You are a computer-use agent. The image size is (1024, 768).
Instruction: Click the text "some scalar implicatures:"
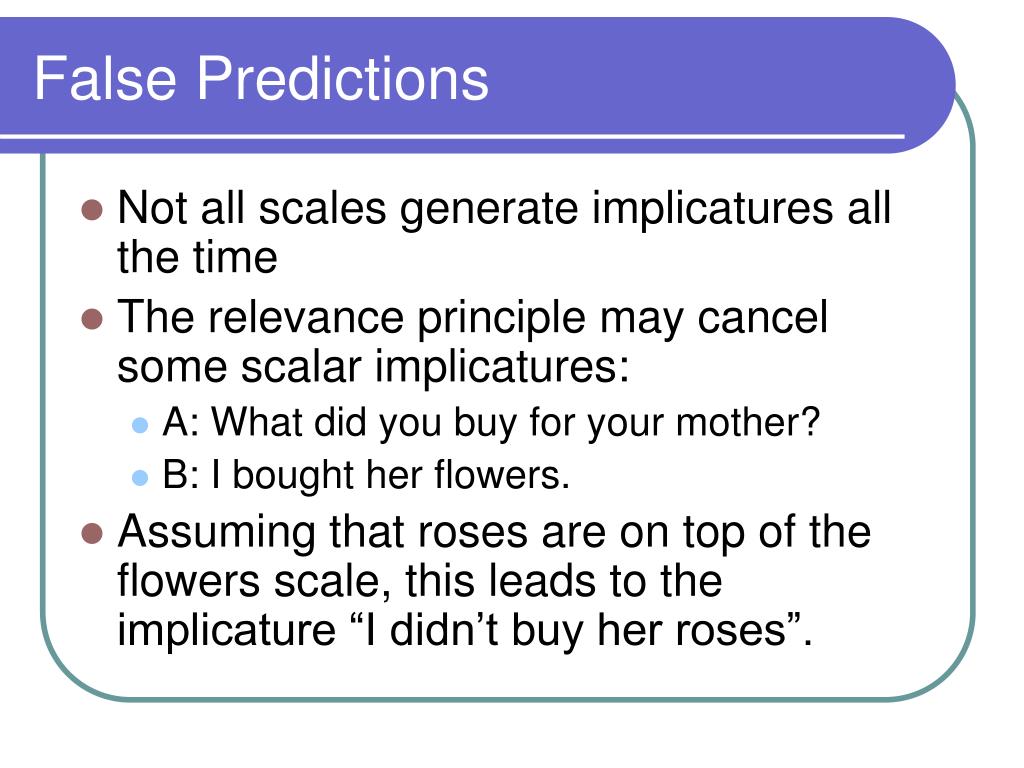coord(373,367)
